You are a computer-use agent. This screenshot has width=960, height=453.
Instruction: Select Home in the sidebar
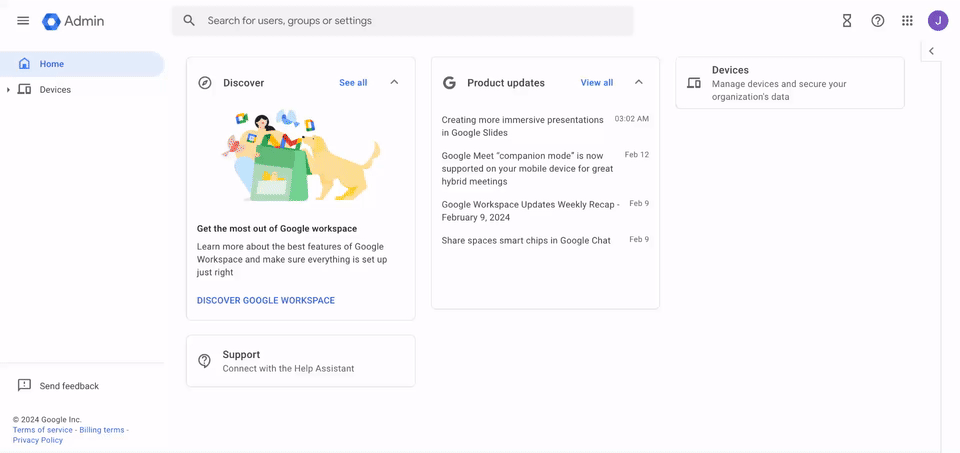(82, 64)
